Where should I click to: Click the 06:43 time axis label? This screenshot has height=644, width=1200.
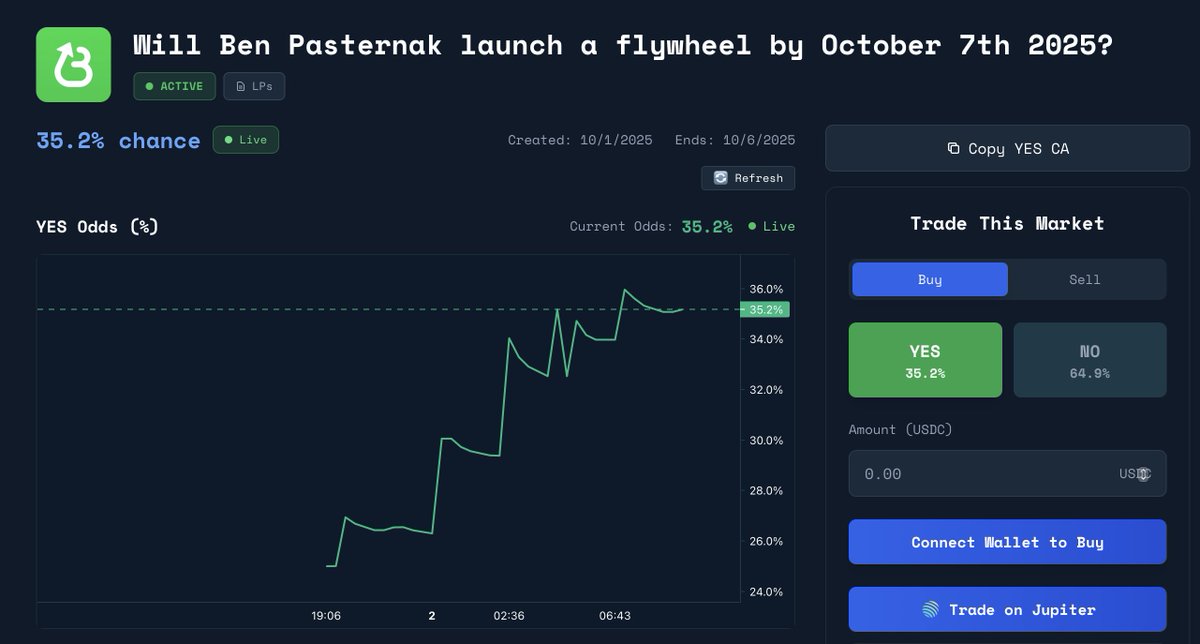coord(615,616)
